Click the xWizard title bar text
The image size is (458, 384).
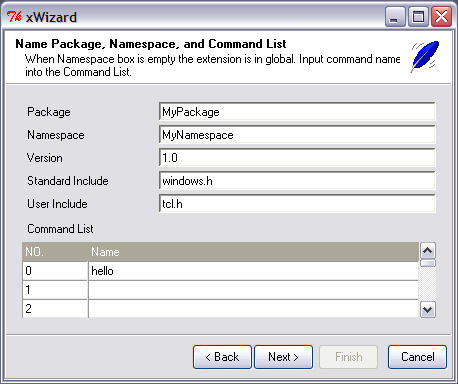tap(51, 17)
